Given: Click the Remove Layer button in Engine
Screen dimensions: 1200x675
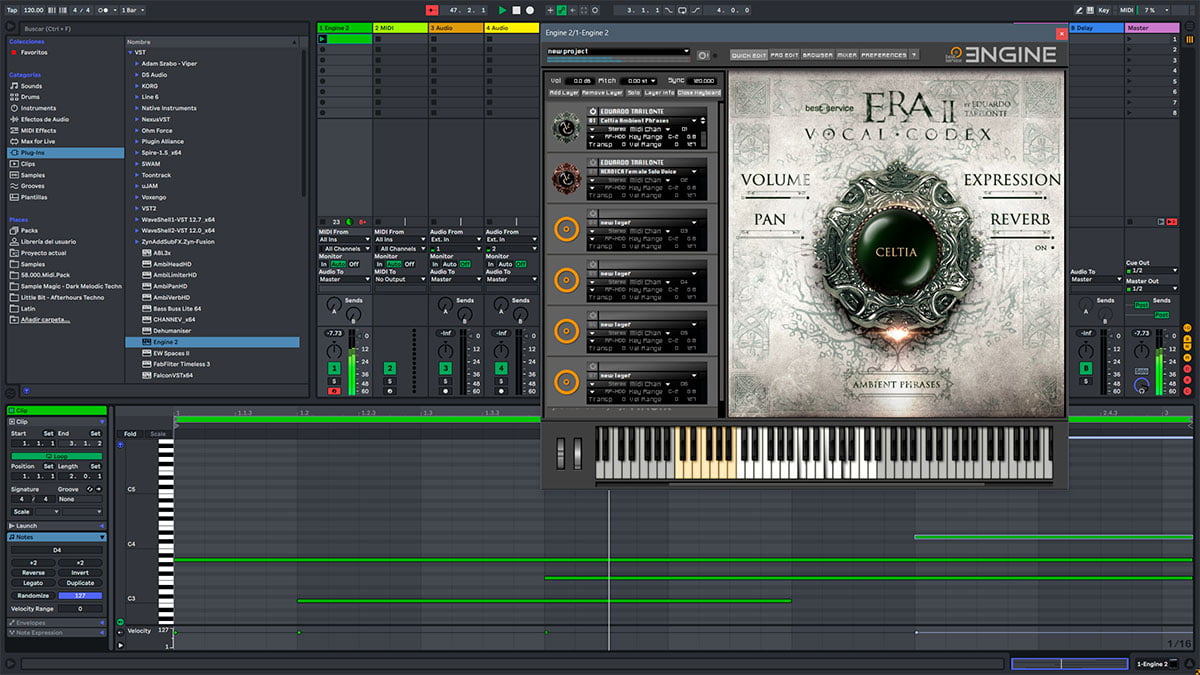Looking at the screenshot, I should pyautogui.click(x=603, y=93).
